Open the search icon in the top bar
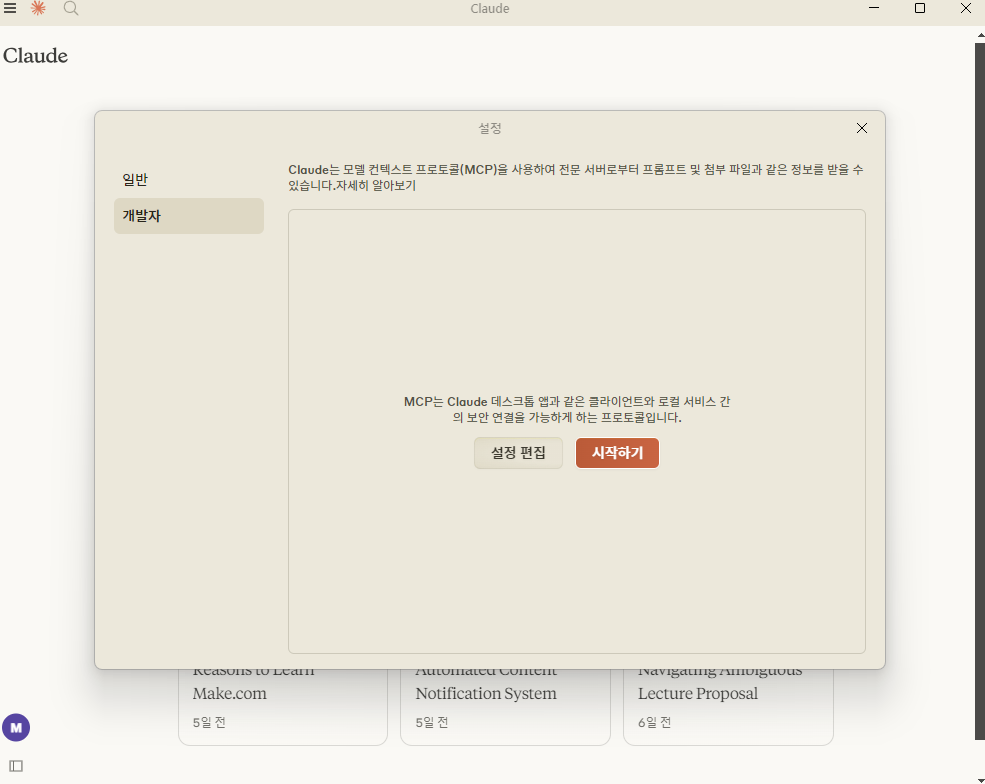The height and width of the screenshot is (784, 985). (70, 9)
